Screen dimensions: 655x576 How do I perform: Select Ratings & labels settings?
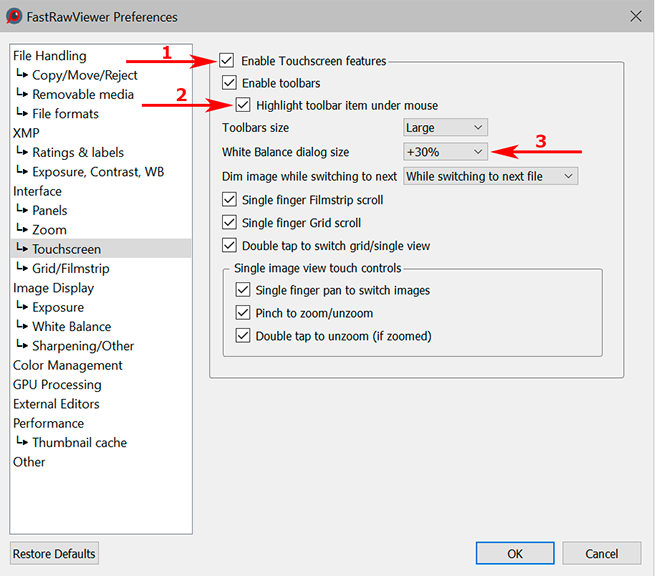coord(78,152)
